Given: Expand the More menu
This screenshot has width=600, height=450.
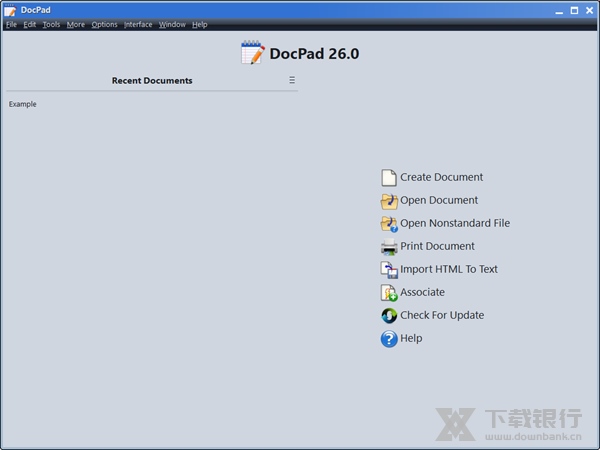Looking at the screenshot, I should [x=76, y=25].
